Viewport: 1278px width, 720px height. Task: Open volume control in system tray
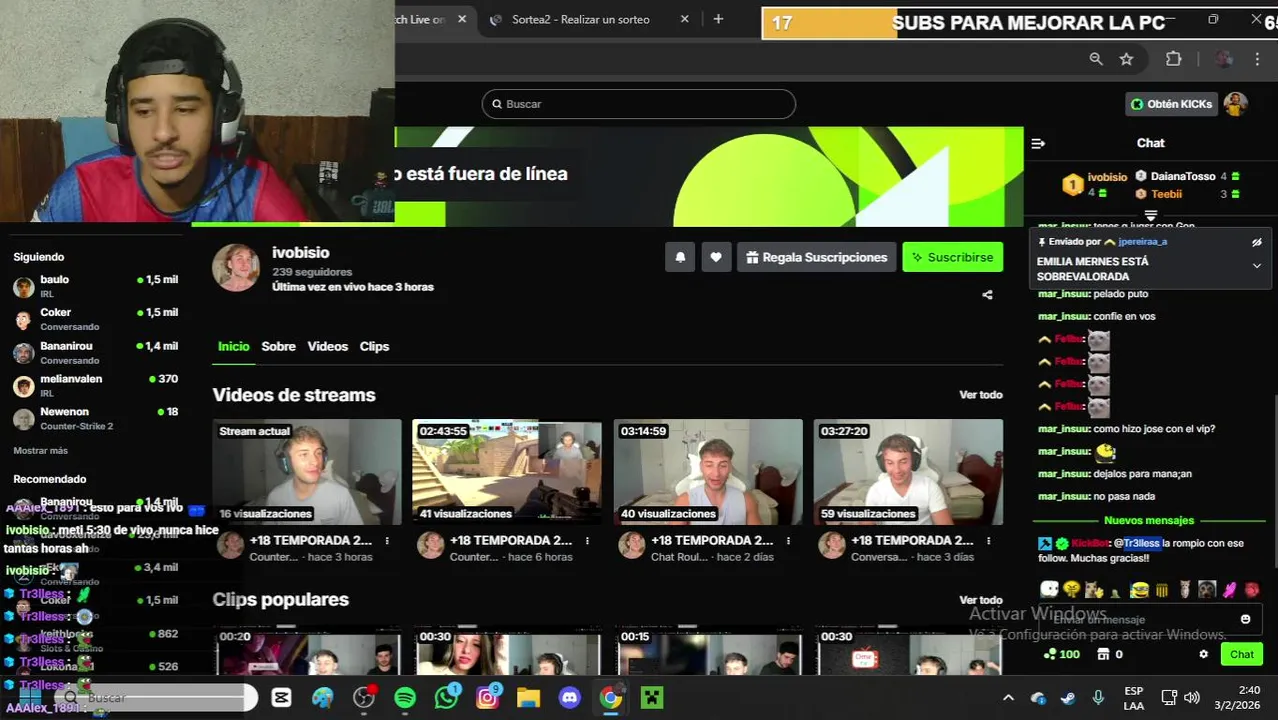coord(1192,698)
